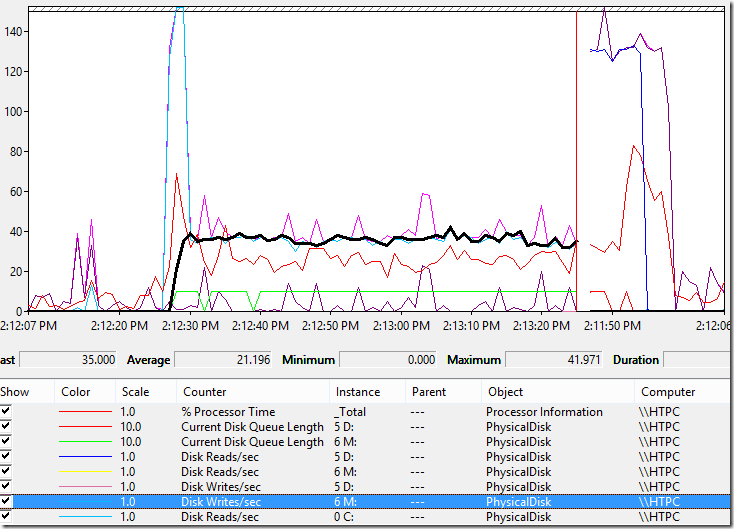Click the Average label in the statistics bar
The height and width of the screenshot is (529, 734).
(x=148, y=360)
